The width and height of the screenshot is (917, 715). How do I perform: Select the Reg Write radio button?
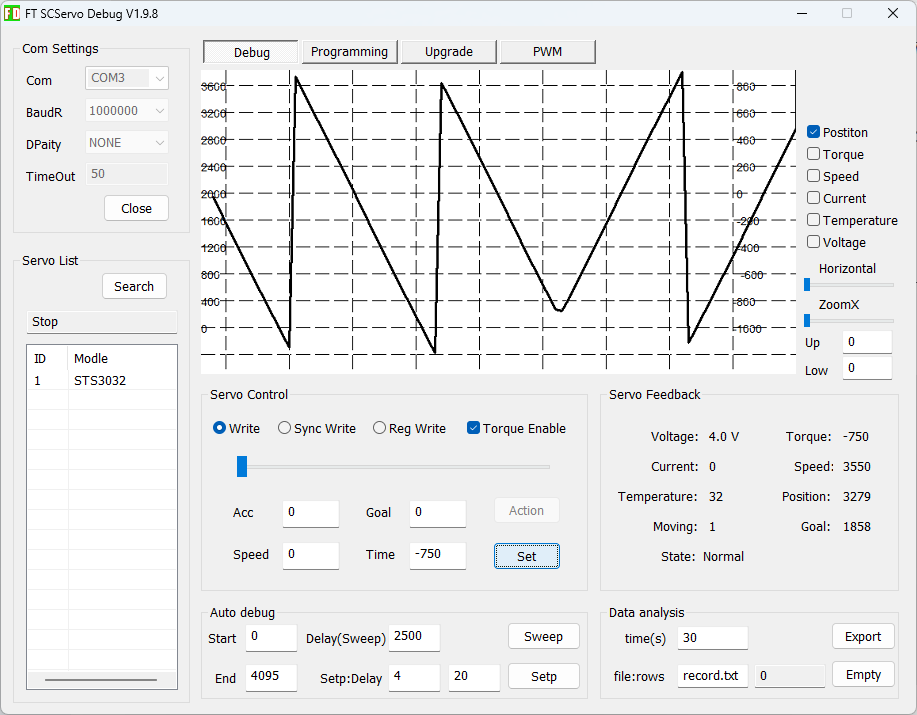click(379, 428)
